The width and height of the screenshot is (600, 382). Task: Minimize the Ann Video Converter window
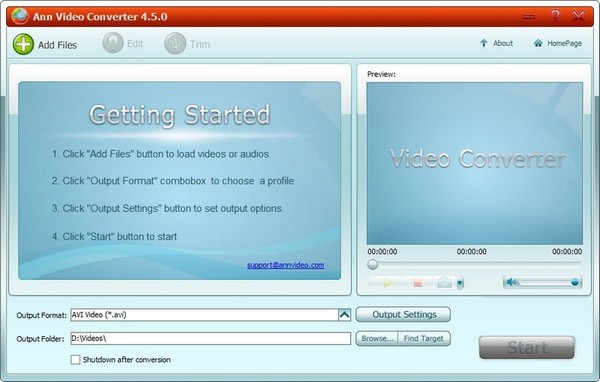[x=529, y=17]
